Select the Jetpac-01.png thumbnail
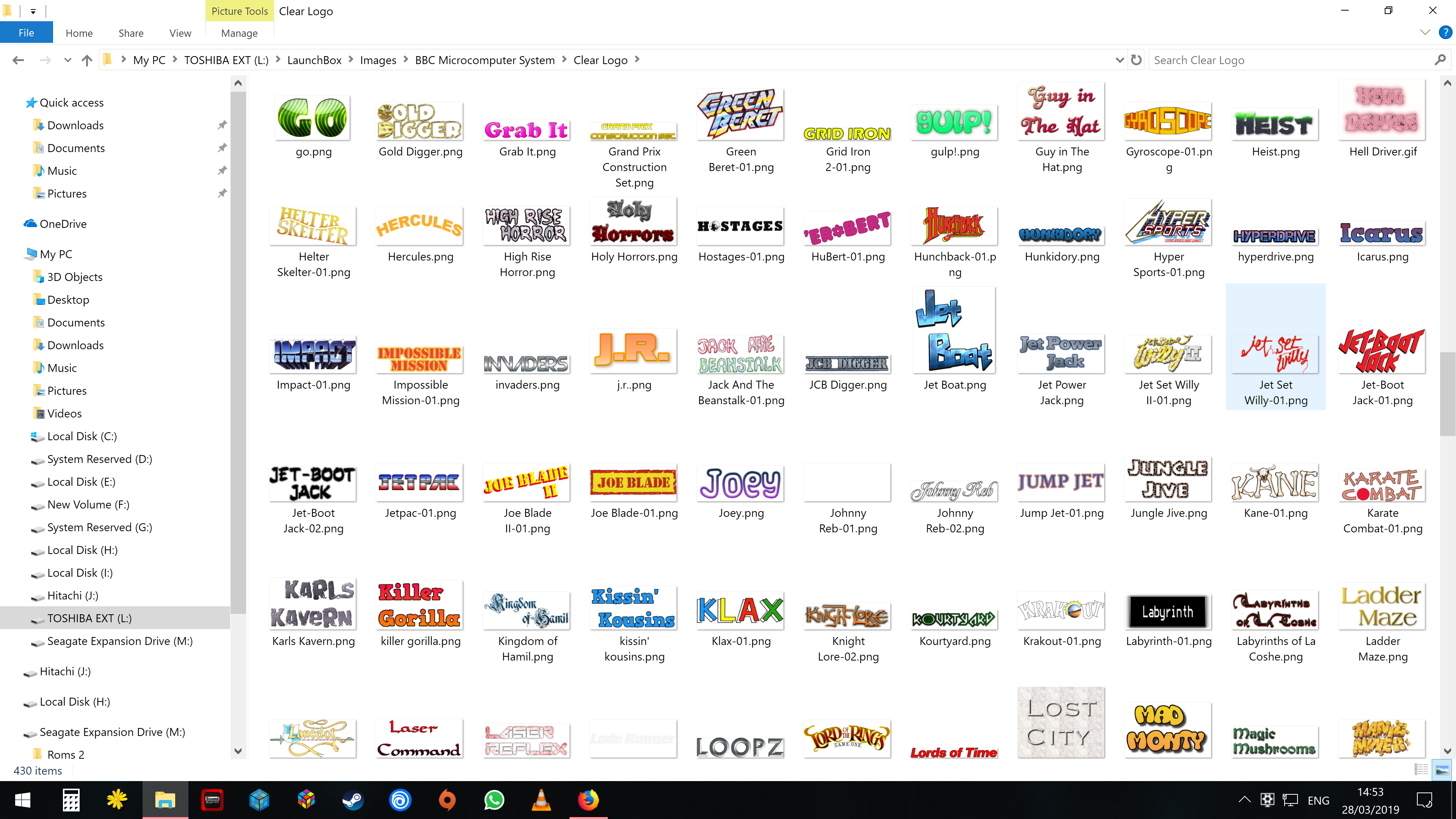This screenshot has width=1456, height=819. [x=420, y=482]
